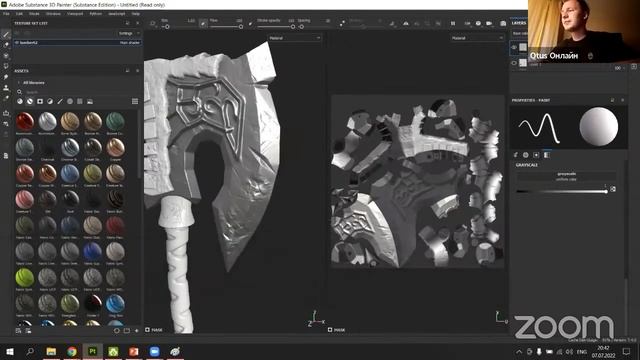
Task: Open the Material properties icon tab
Action: 547,155
